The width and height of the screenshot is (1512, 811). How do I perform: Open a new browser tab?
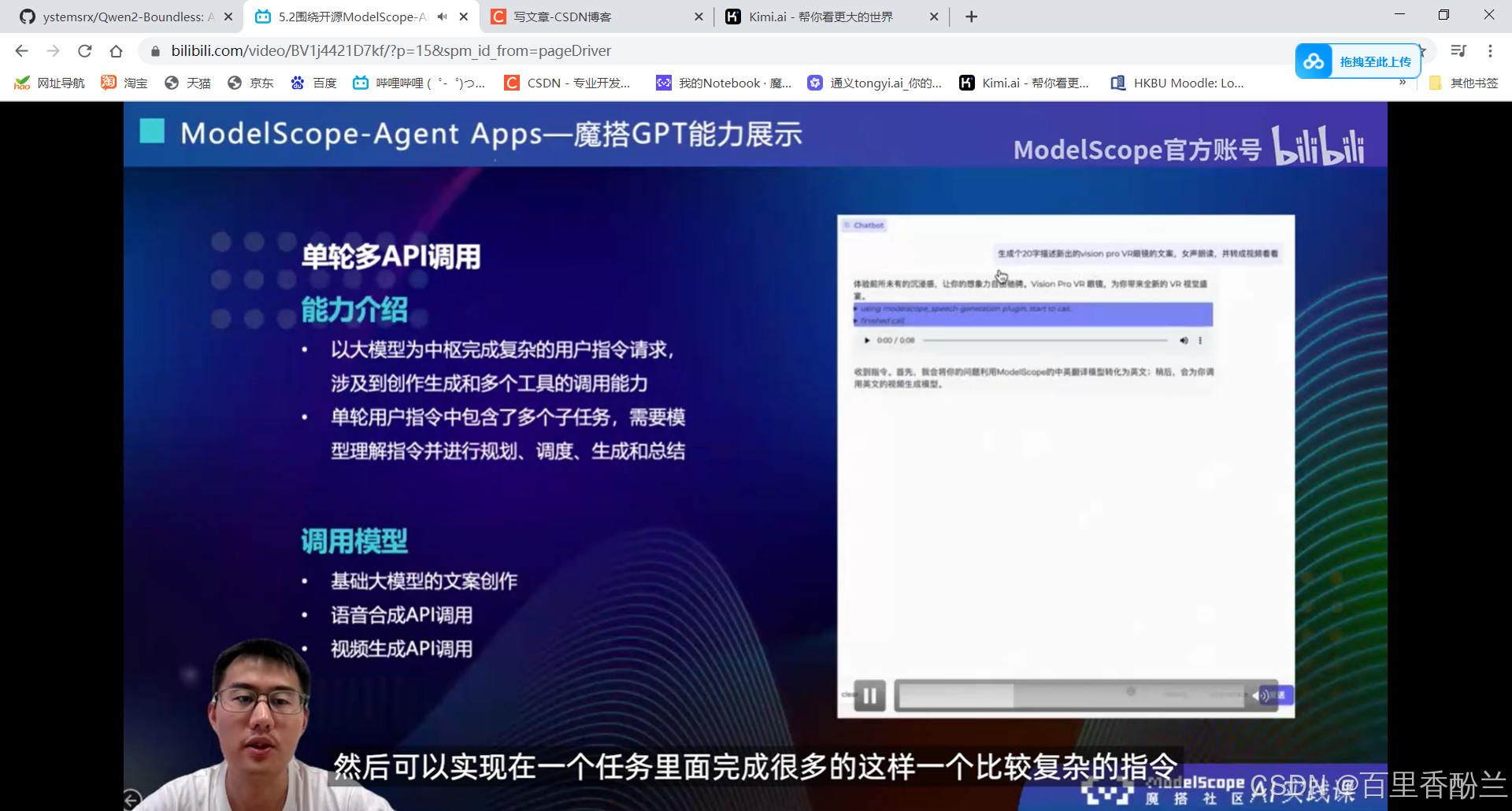tap(972, 17)
